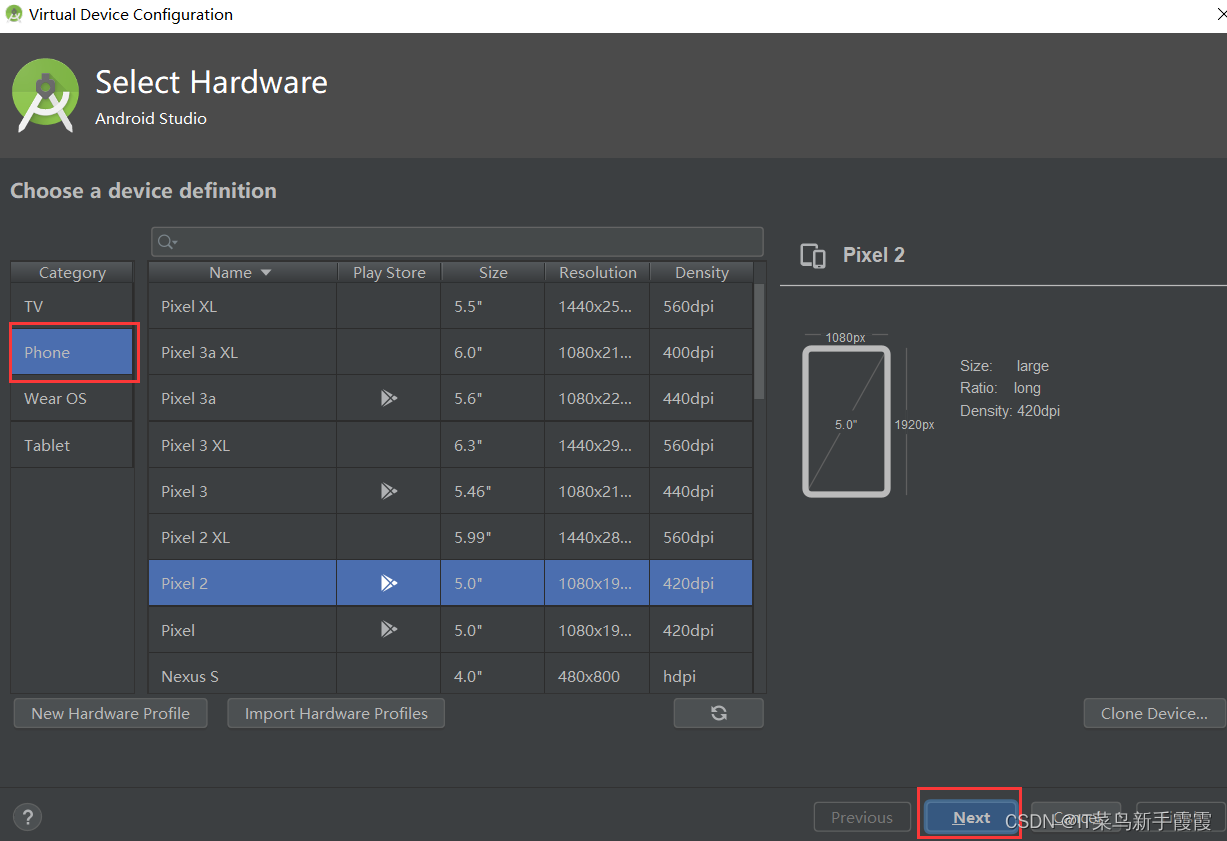
Task: Click the Size column header
Action: click(493, 272)
